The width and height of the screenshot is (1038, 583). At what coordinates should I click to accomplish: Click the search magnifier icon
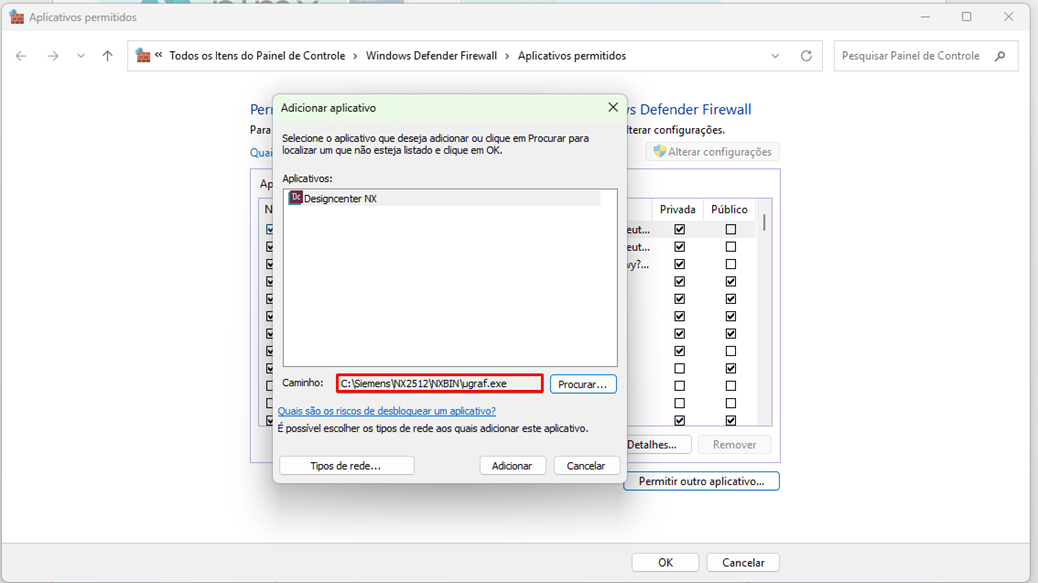click(1000, 56)
